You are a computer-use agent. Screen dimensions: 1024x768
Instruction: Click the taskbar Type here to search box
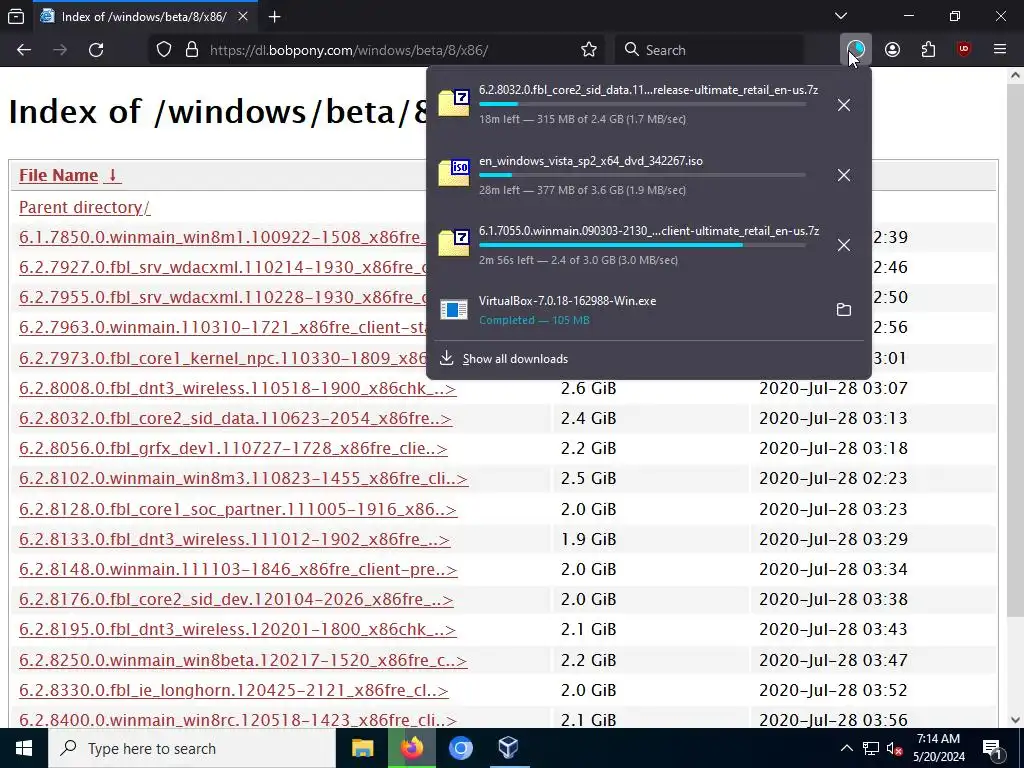(191, 748)
